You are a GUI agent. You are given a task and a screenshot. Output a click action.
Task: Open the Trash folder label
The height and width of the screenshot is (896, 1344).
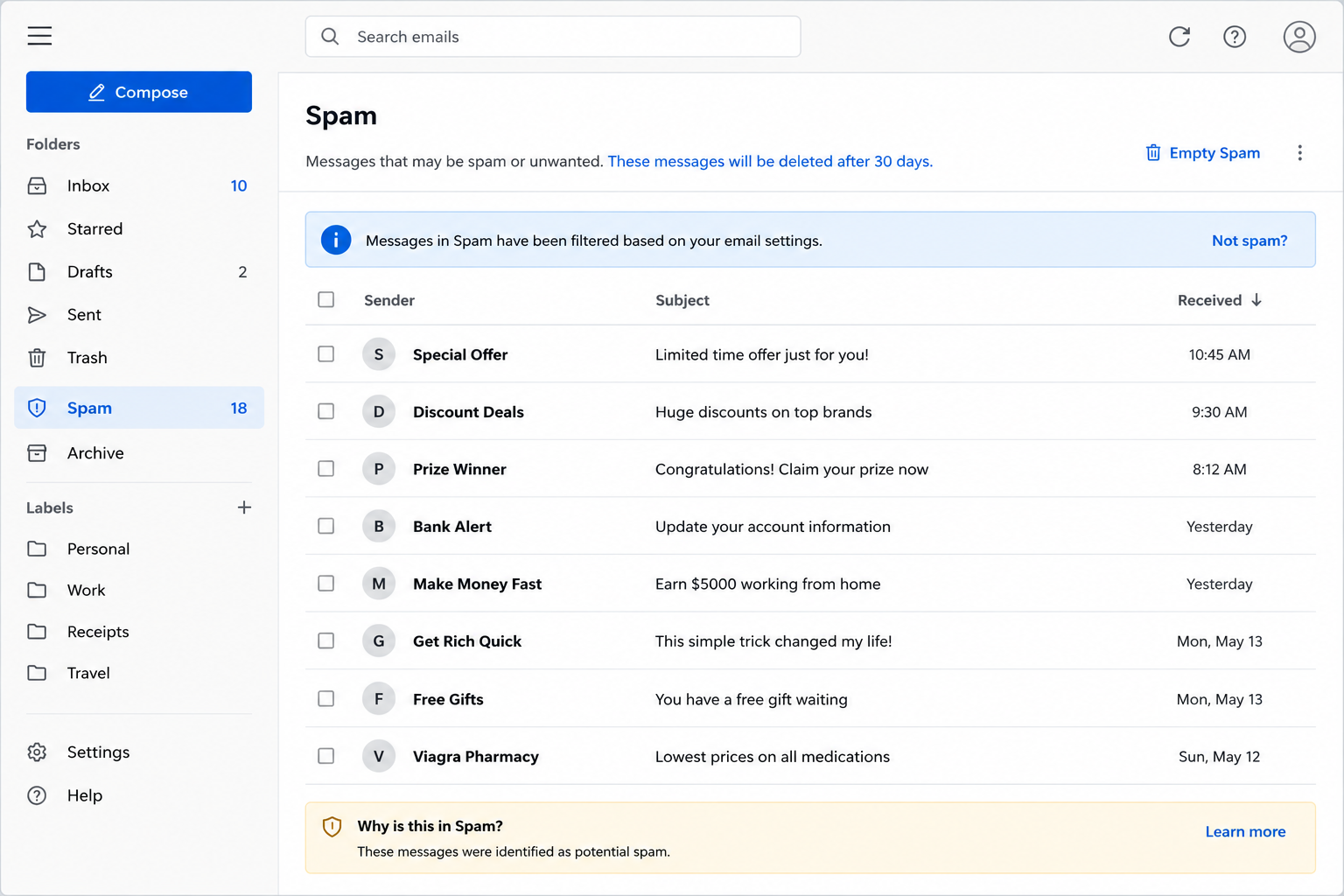tap(87, 358)
